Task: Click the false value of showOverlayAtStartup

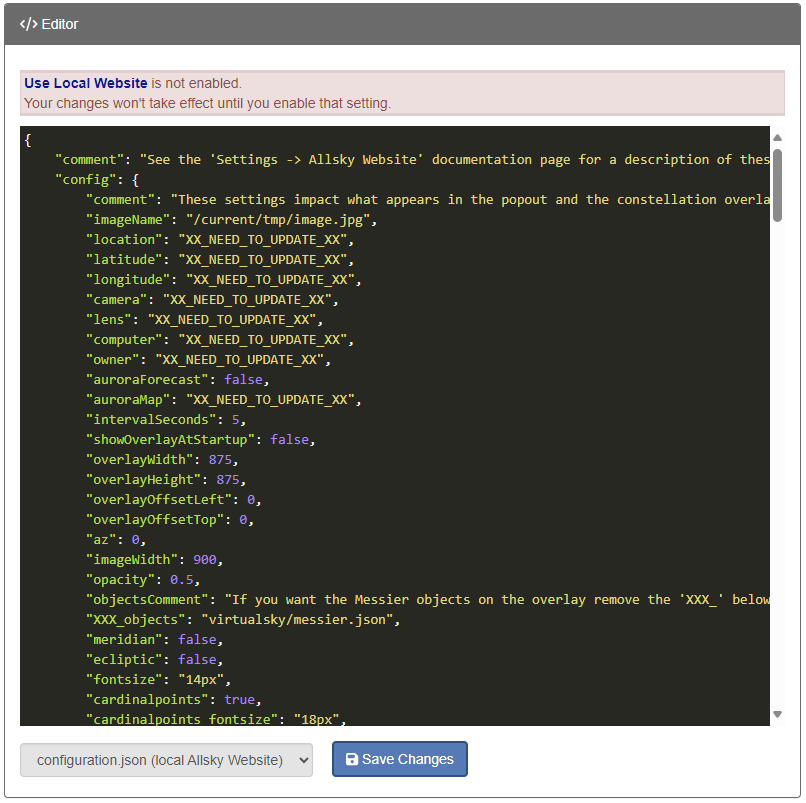Action: (x=290, y=440)
